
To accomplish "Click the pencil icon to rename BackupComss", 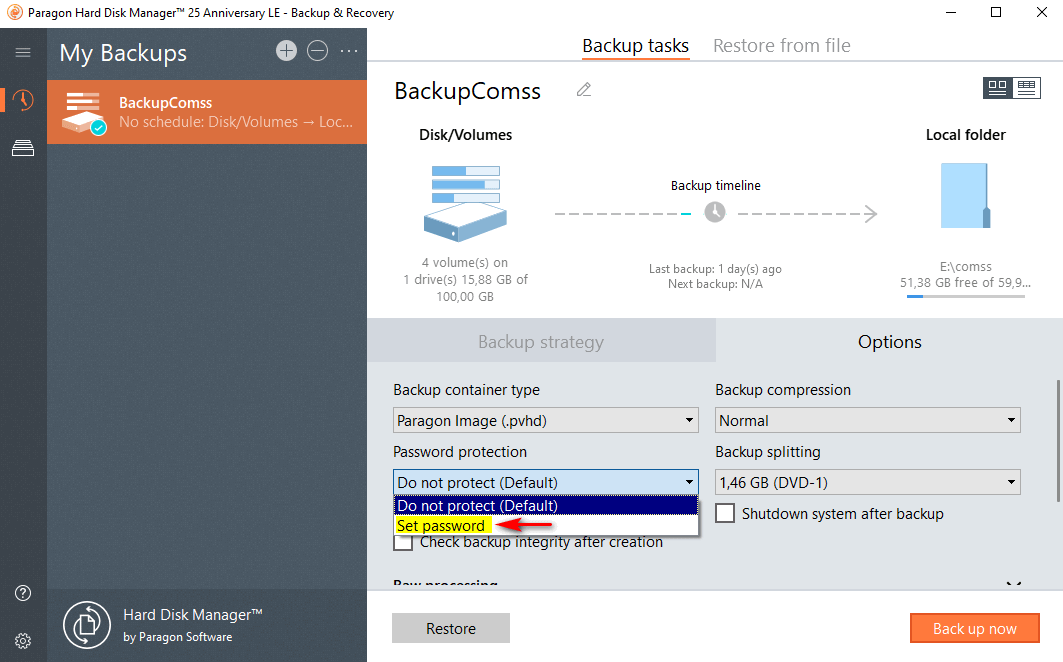I will point(584,90).
